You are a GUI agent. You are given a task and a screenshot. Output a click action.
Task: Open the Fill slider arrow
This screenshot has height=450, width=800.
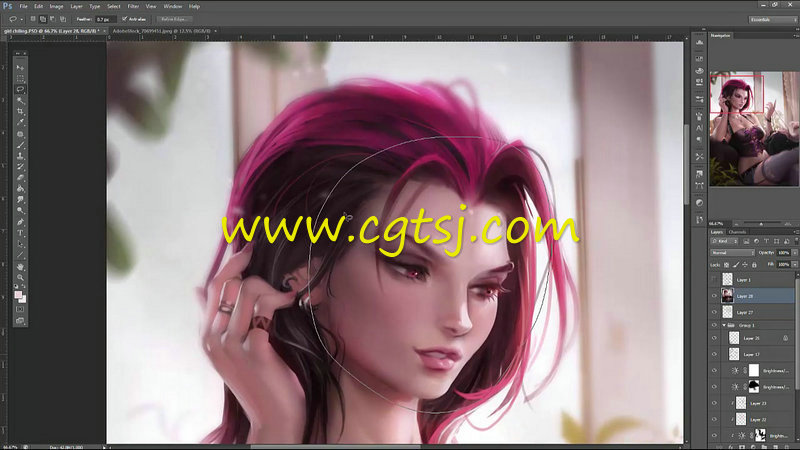pyautogui.click(x=795, y=264)
